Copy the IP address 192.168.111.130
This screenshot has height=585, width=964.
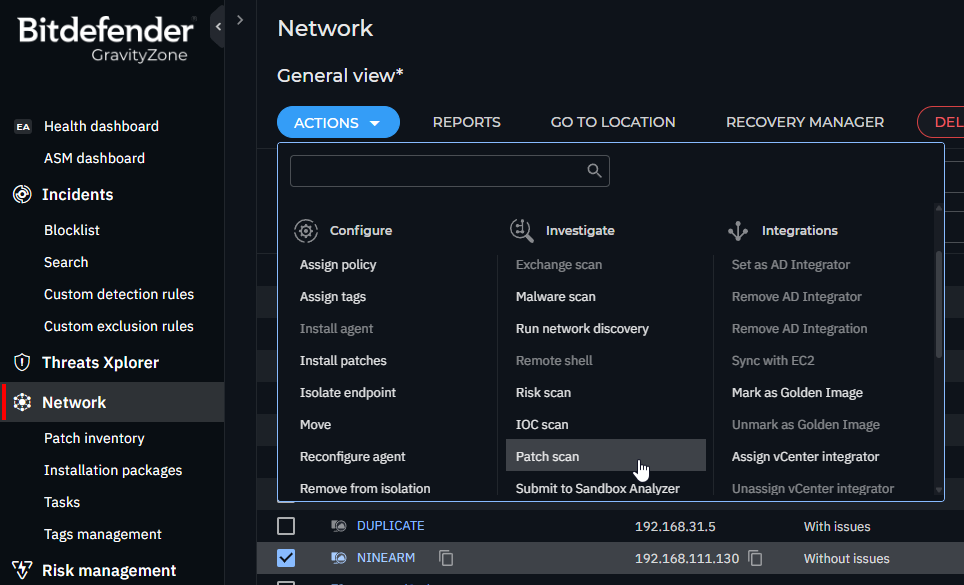[x=756, y=558]
